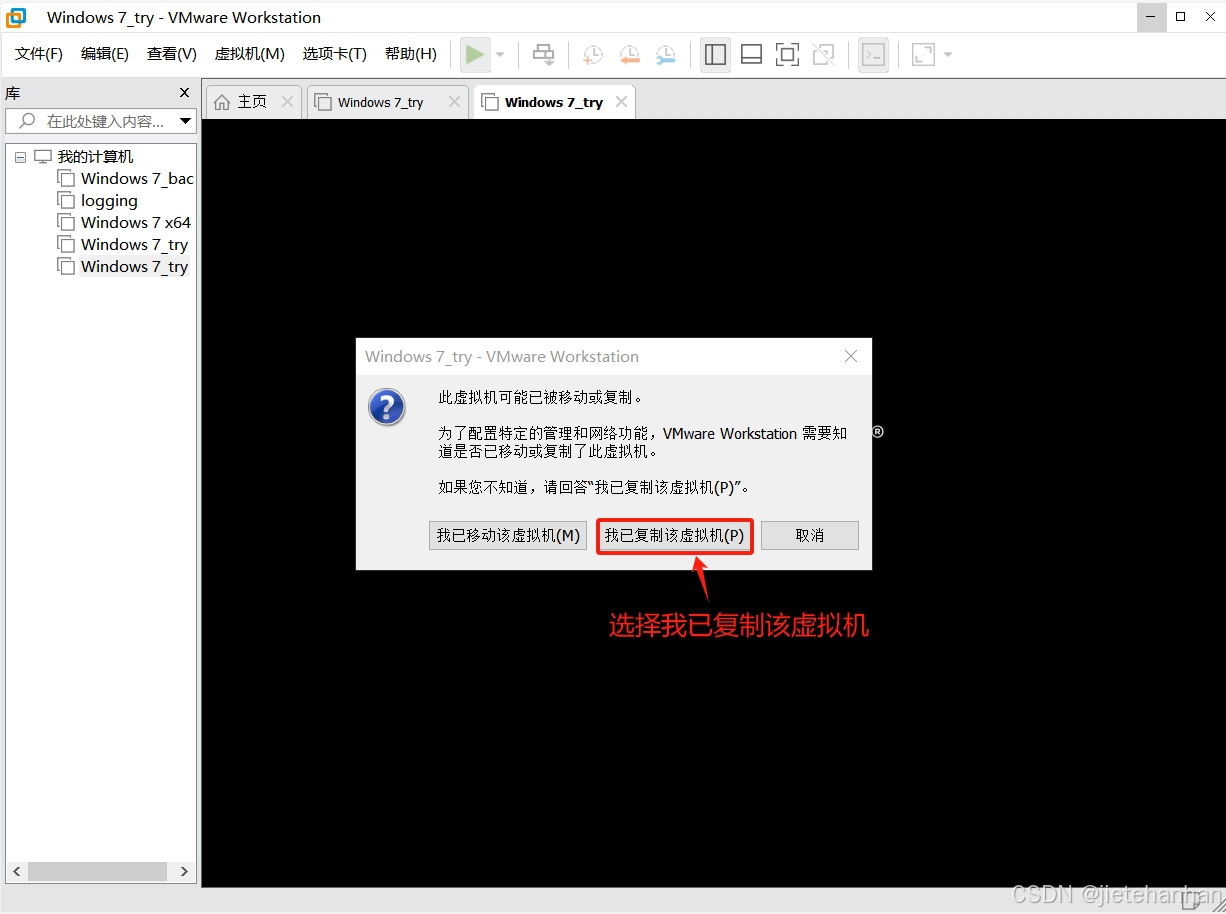This screenshot has height=914, width=1226.
Task: Click the library search input field
Action: pos(100,121)
